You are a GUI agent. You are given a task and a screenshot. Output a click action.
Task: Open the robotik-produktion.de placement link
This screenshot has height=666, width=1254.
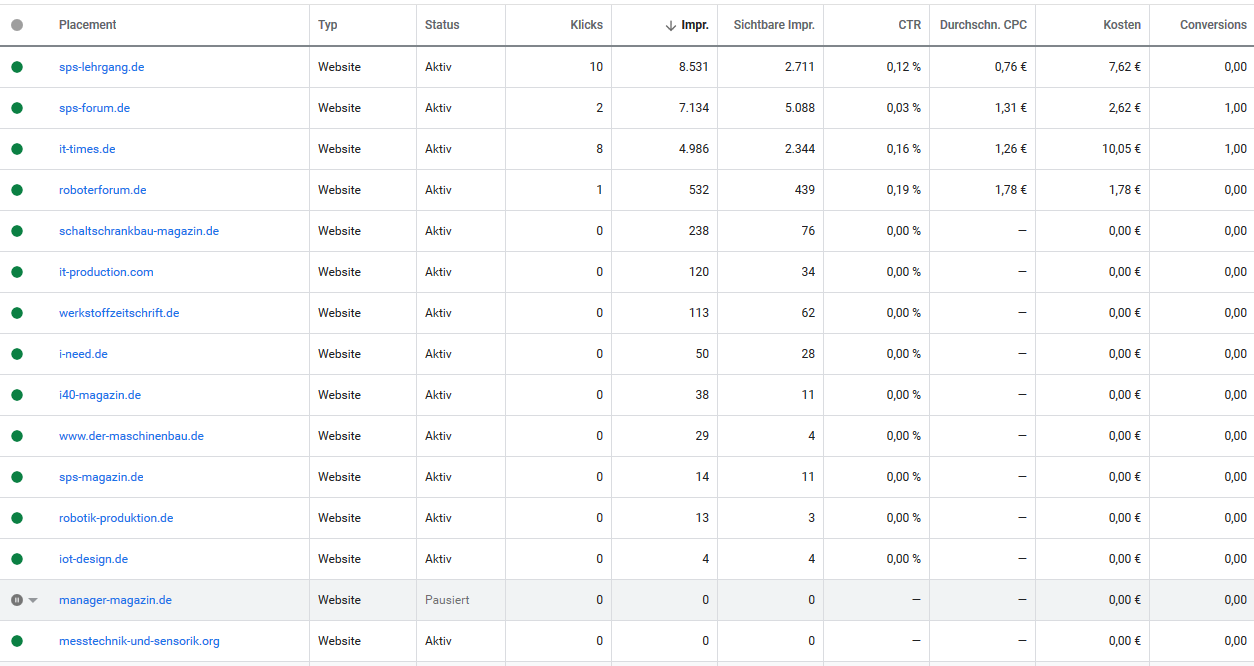click(116, 518)
